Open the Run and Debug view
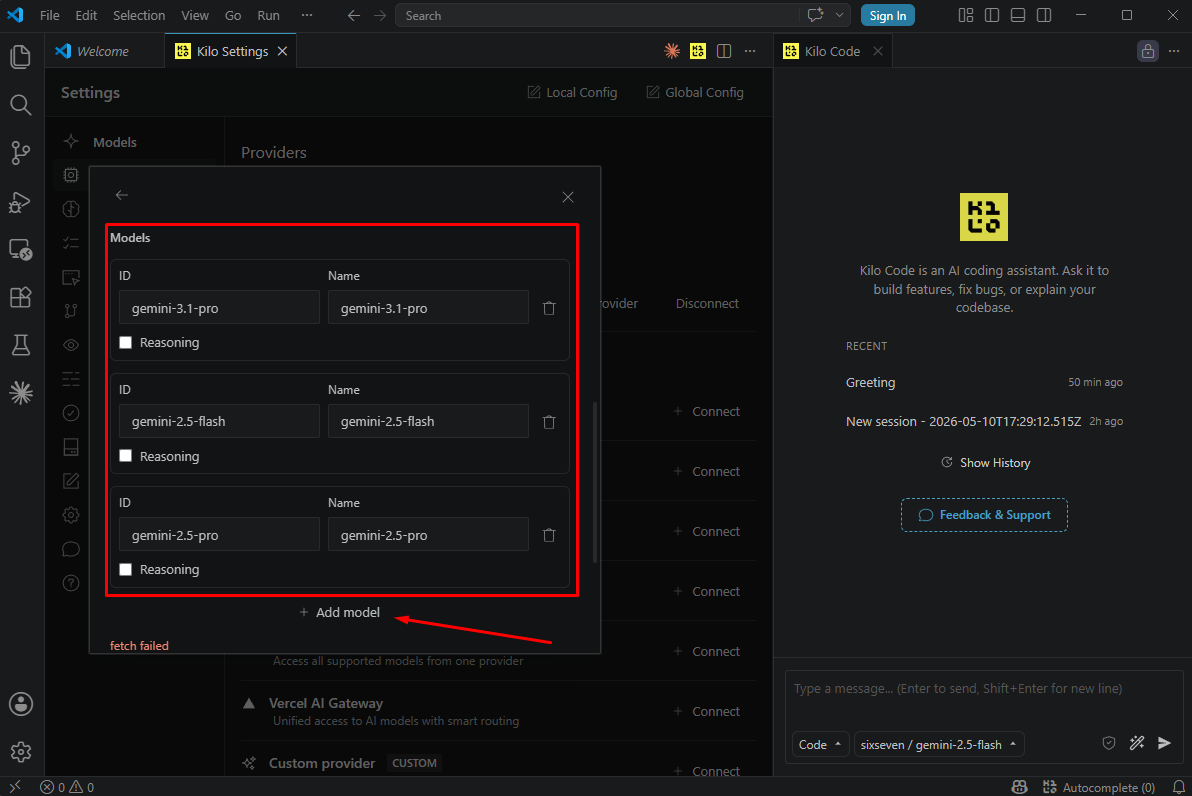Screen dimensions: 1192x796 (21, 201)
